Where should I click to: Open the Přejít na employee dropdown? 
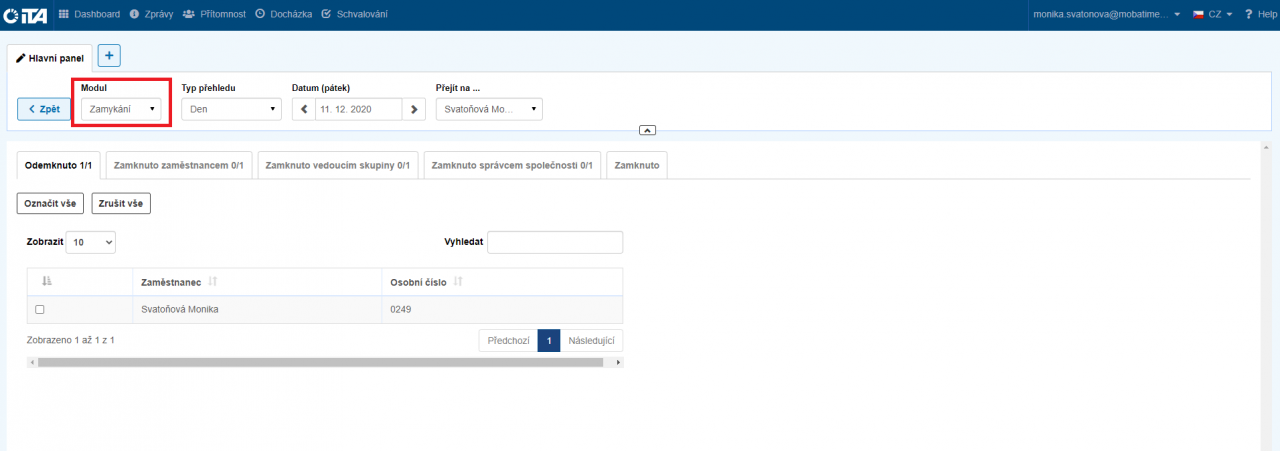[x=489, y=109]
